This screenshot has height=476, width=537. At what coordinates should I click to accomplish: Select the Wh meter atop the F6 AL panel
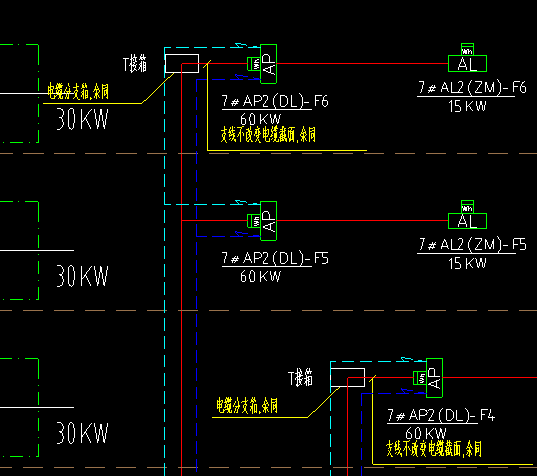[467, 49]
